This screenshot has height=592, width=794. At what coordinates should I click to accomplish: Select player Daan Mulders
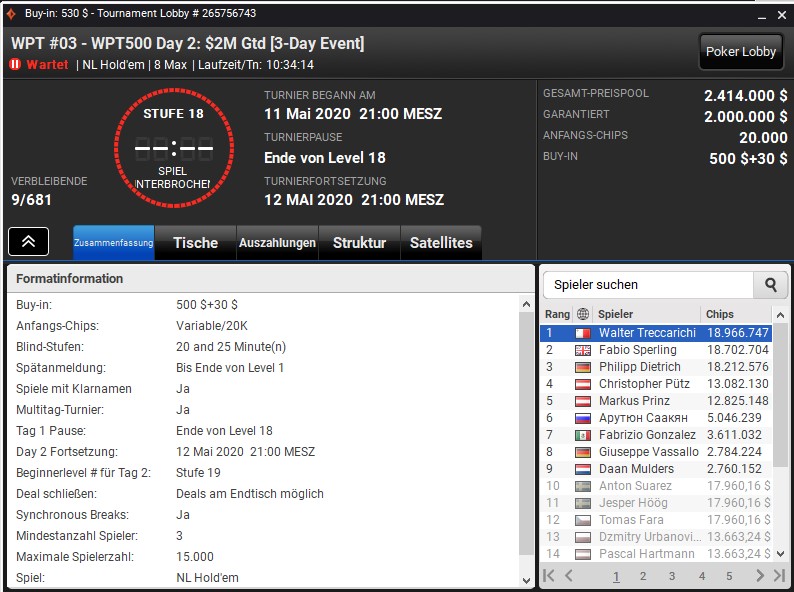(x=656, y=469)
